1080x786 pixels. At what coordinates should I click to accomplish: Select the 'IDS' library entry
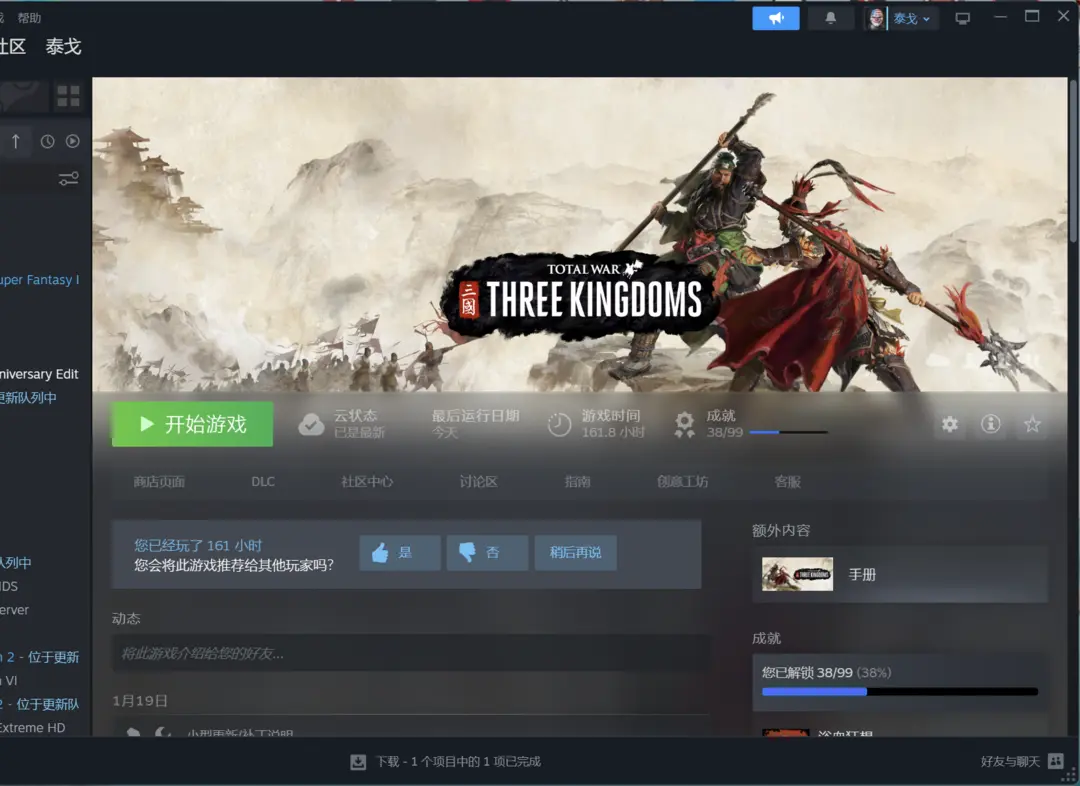click(9, 586)
